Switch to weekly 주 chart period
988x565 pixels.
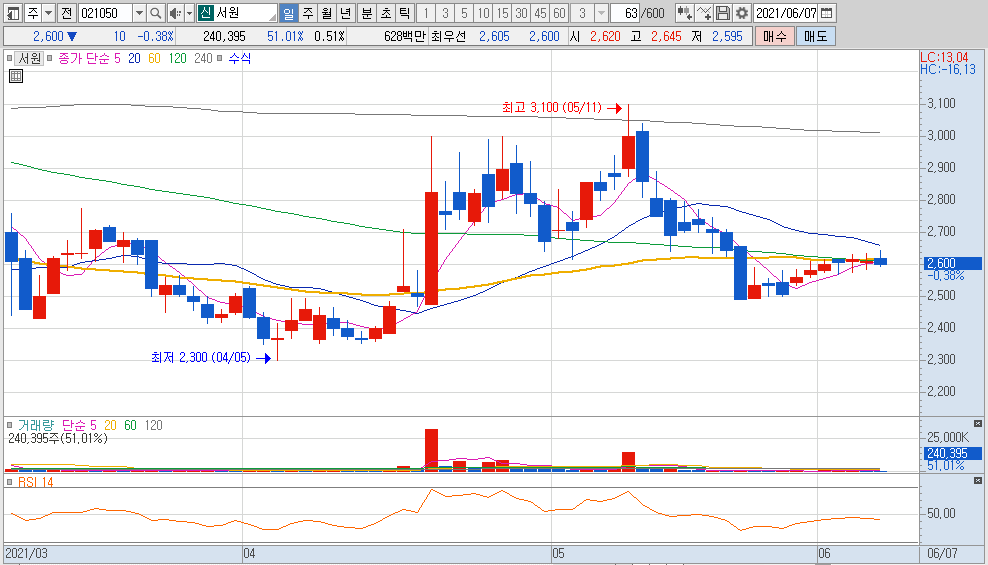307,13
